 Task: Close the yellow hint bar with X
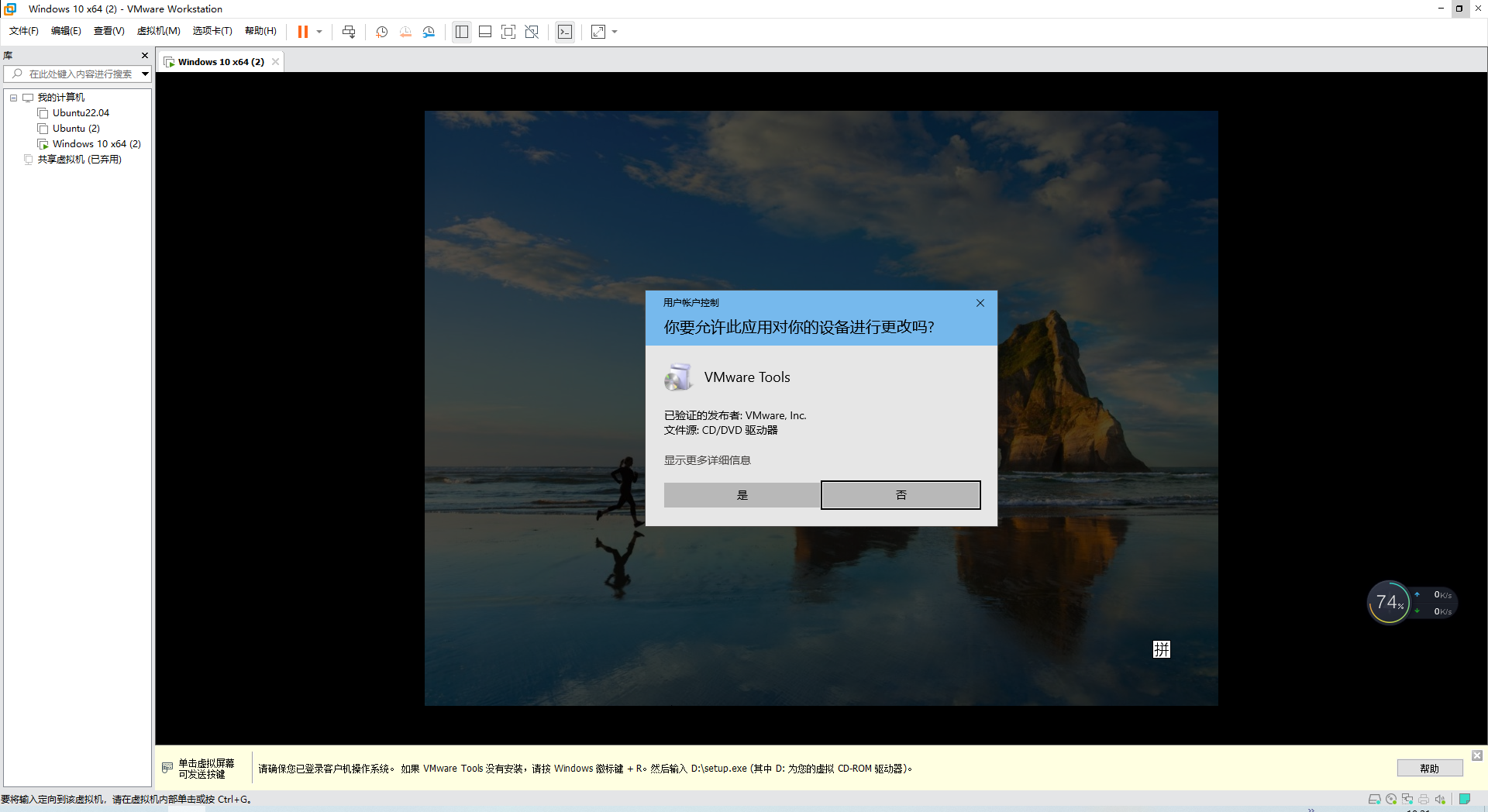click(x=1477, y=755)
